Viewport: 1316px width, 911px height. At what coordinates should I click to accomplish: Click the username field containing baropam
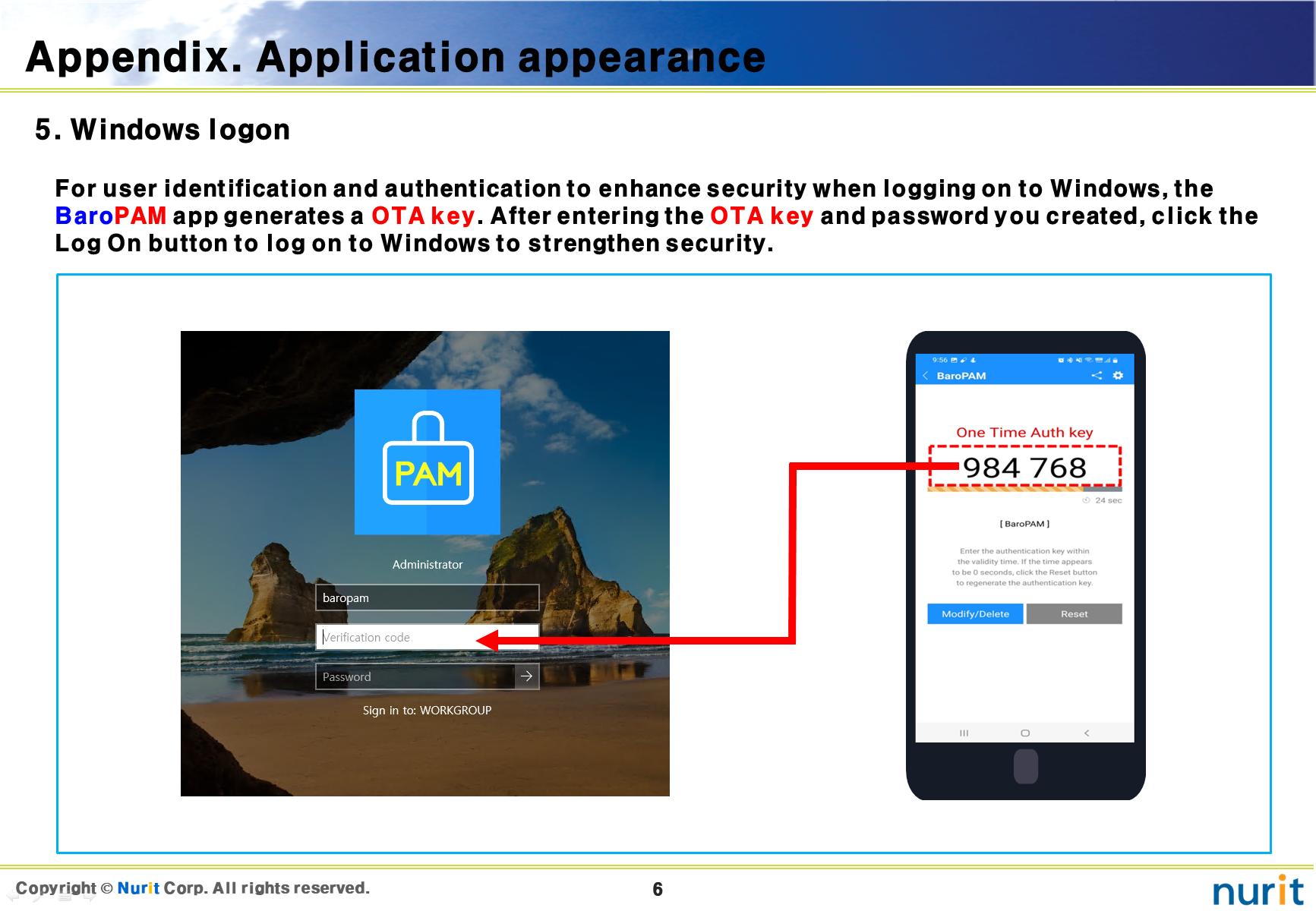(x=428, y=597)
